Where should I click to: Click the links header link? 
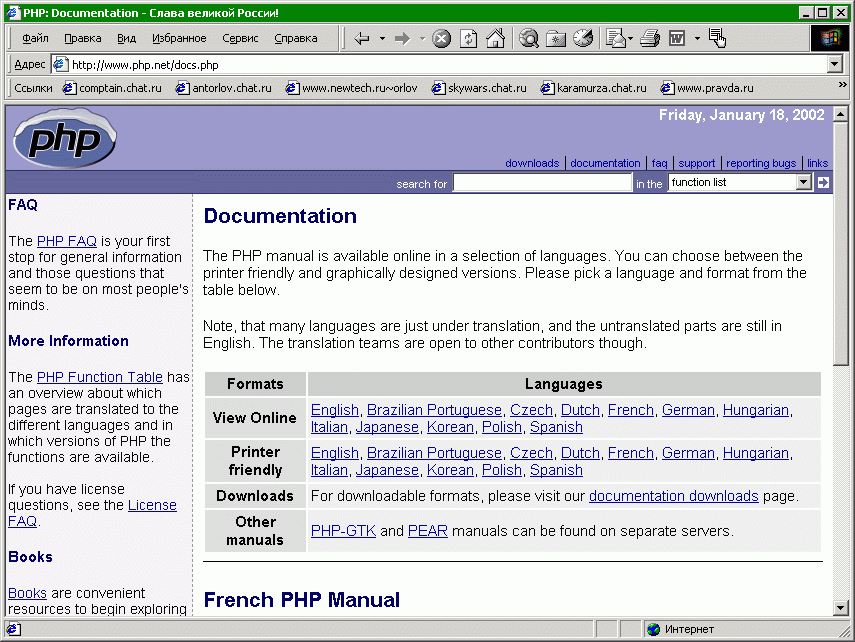click(x=817, y=163)
